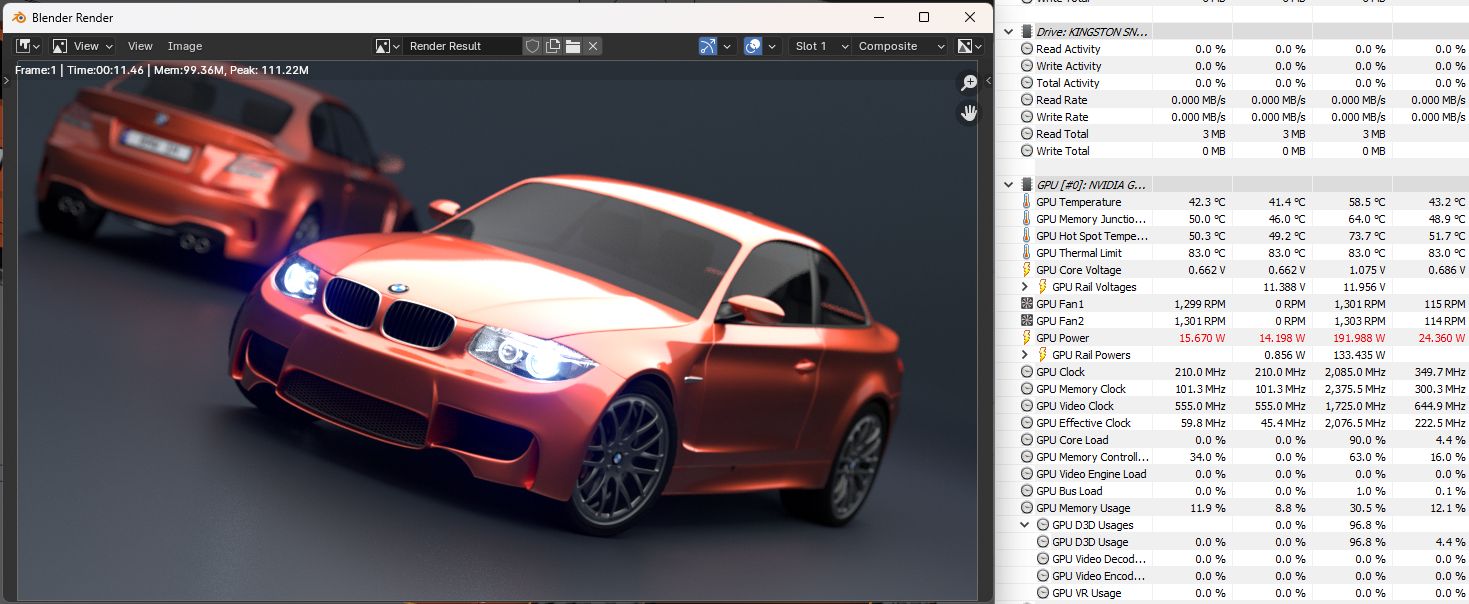This screenshot has height=604, width=1469.
Task: Click the Write Rate circle icon
Action: point(1027,117)
